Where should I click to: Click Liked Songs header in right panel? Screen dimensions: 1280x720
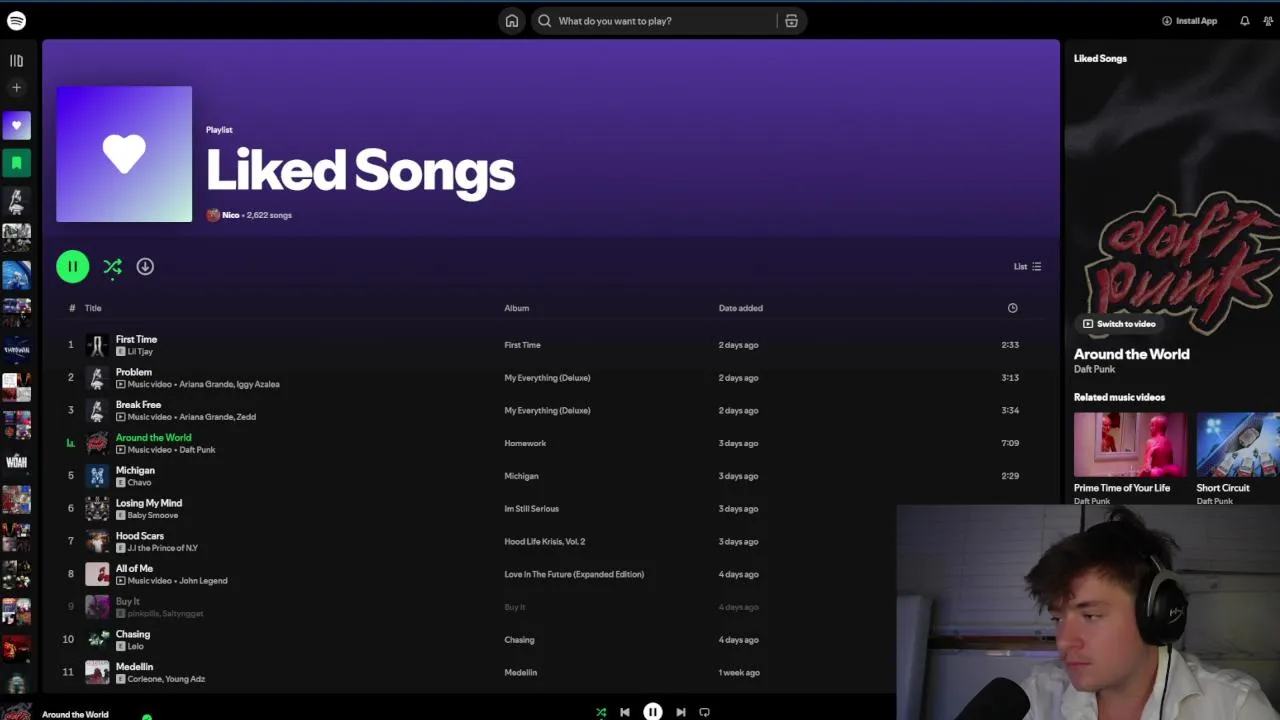click(1100, 58)
